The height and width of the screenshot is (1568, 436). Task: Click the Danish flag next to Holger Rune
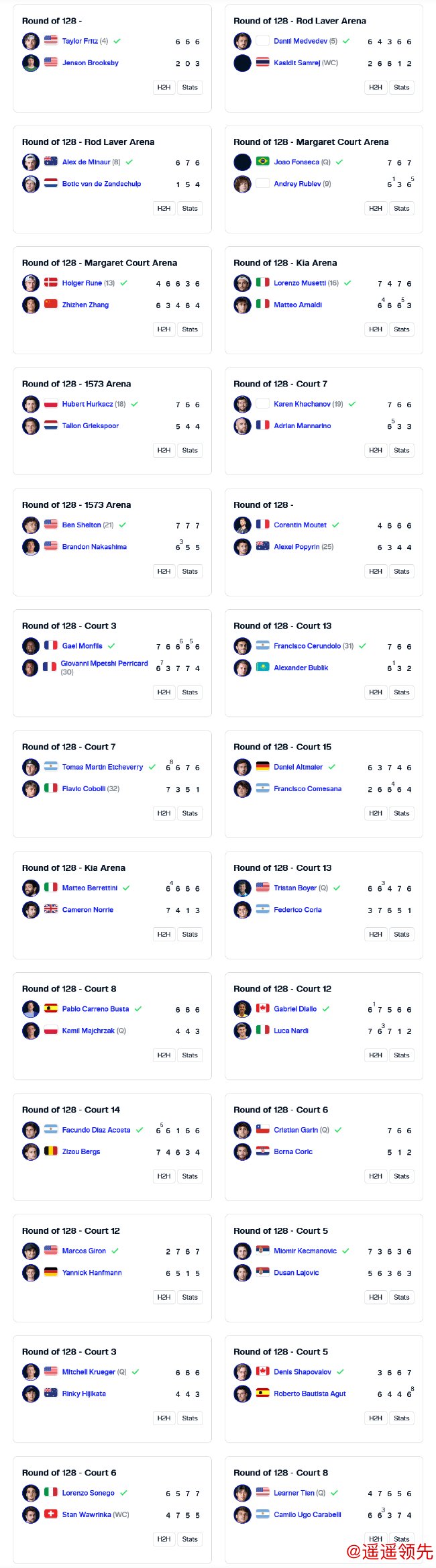coord(51,282)
